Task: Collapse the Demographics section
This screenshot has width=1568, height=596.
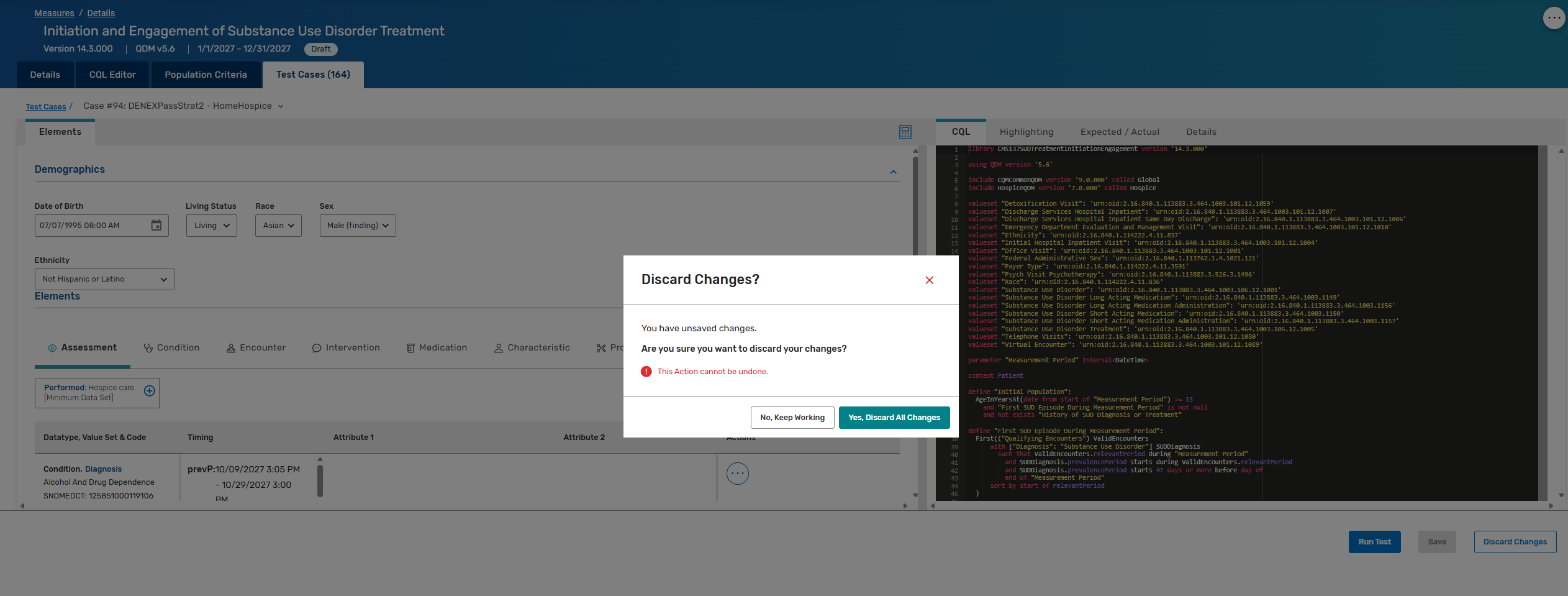Action: click(893, 172)
